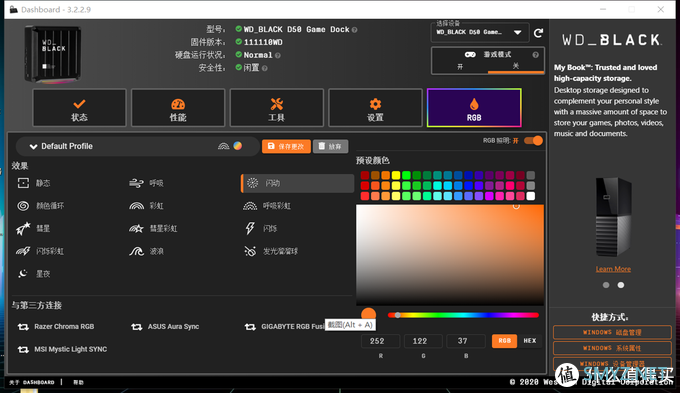Click the rainbow arc icon in Default Profile bar
The image size is (680, 393).
point(223,146)
